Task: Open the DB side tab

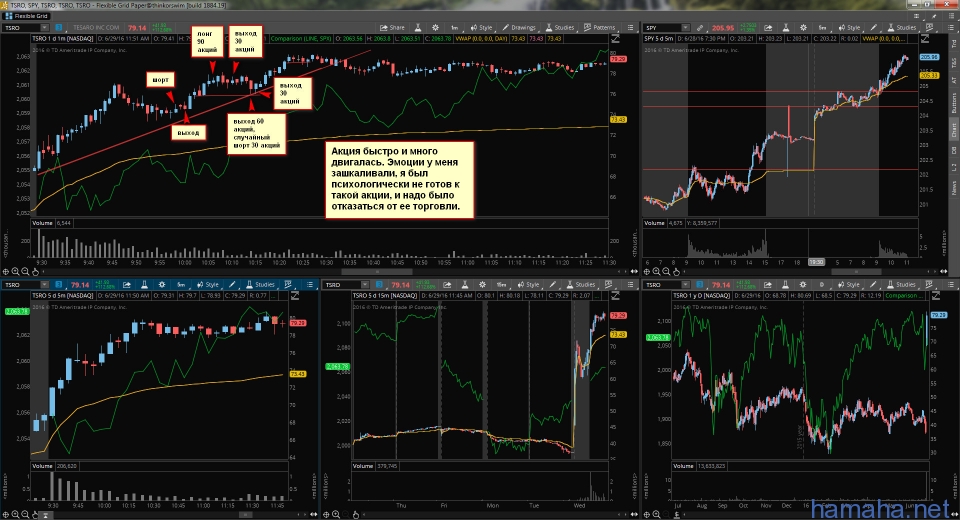Action: tap(954, 150)
